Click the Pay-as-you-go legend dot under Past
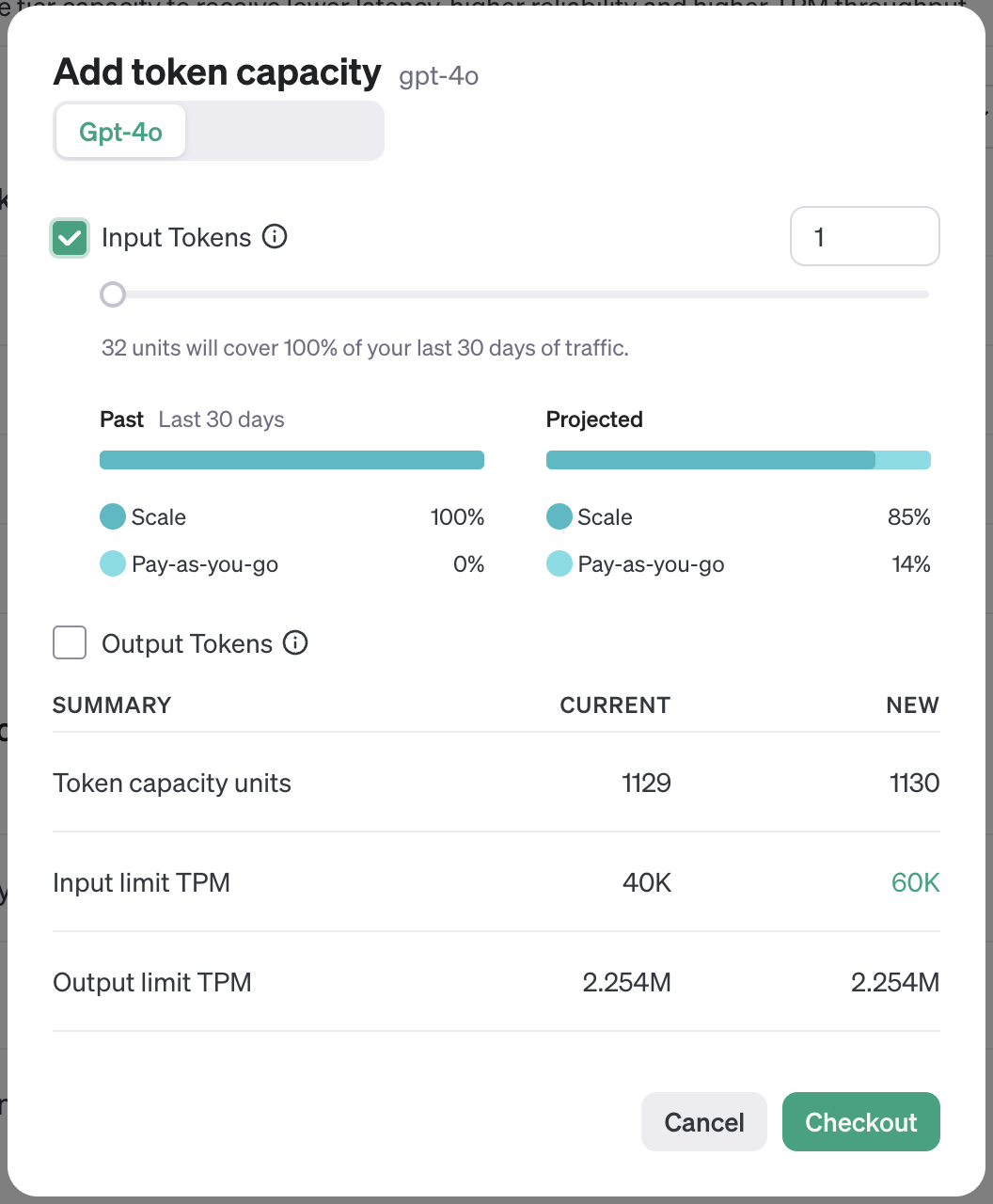Viewport: 993px width, 1204px height. tap(113, 564)
